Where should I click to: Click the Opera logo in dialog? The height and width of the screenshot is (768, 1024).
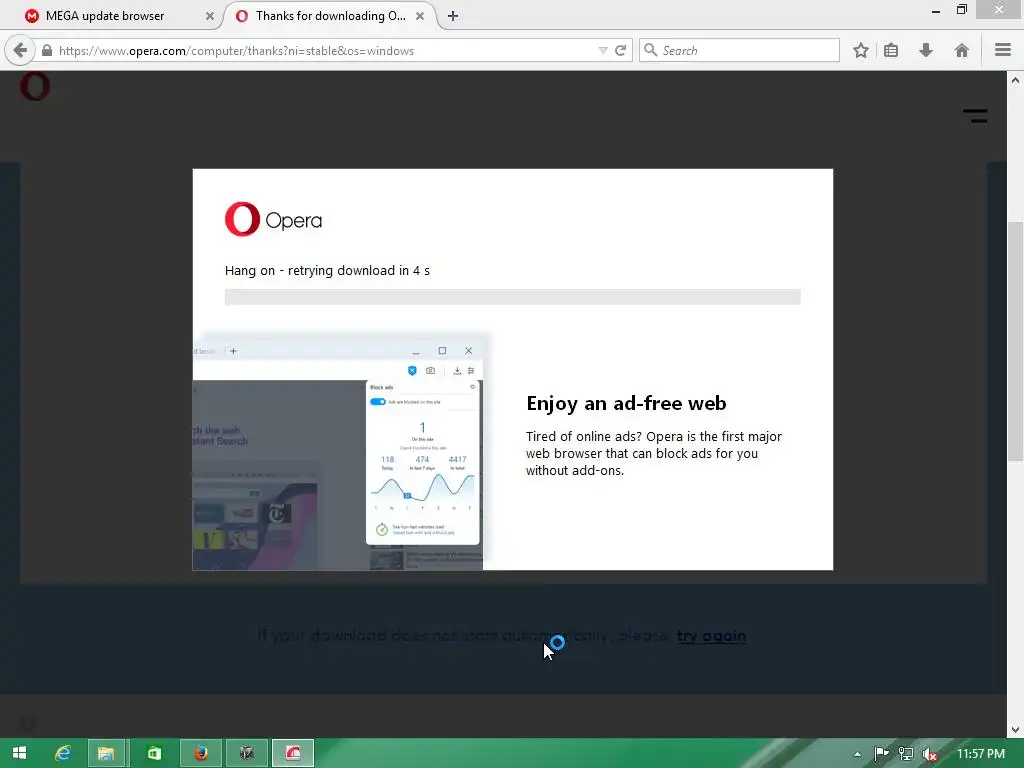(x=273, y=219)
